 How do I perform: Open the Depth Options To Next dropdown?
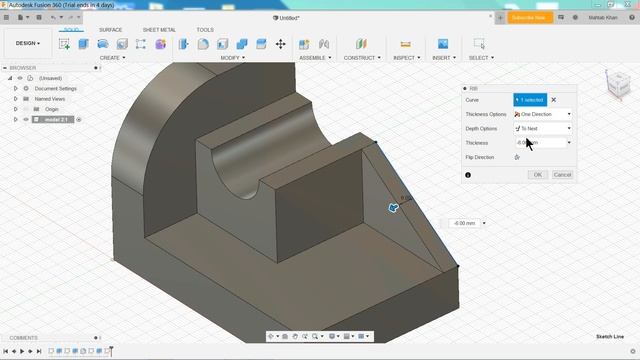tap(543, 129)
